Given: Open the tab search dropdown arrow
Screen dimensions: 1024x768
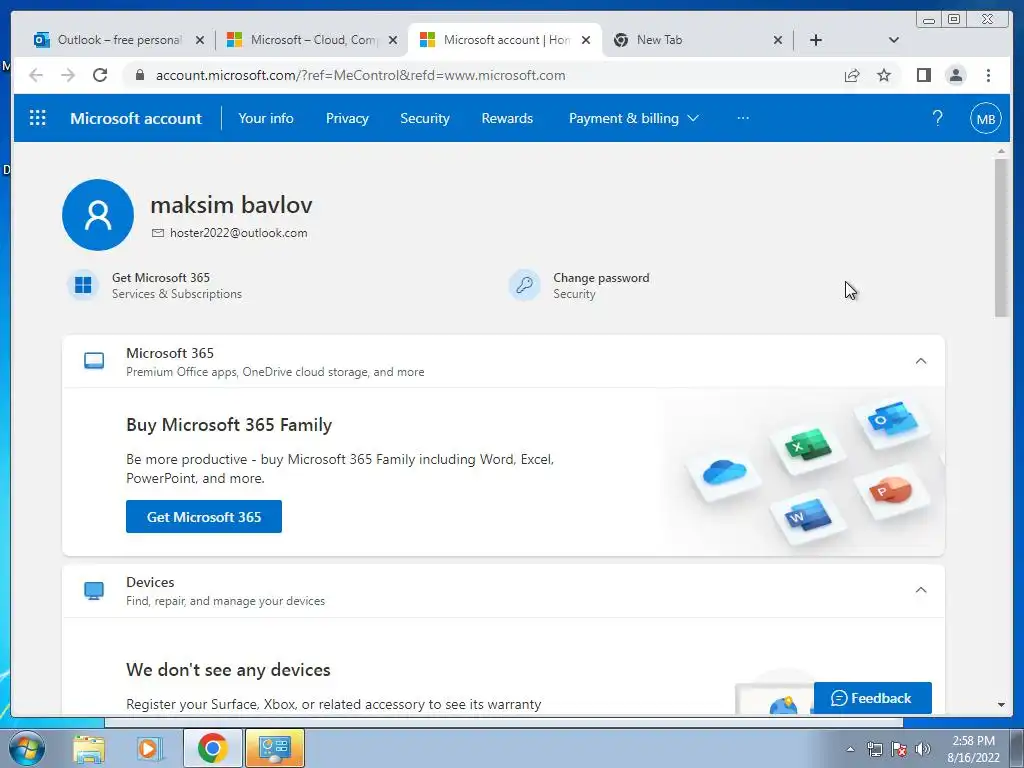Looking at the screenshot, I should (894, 40).
